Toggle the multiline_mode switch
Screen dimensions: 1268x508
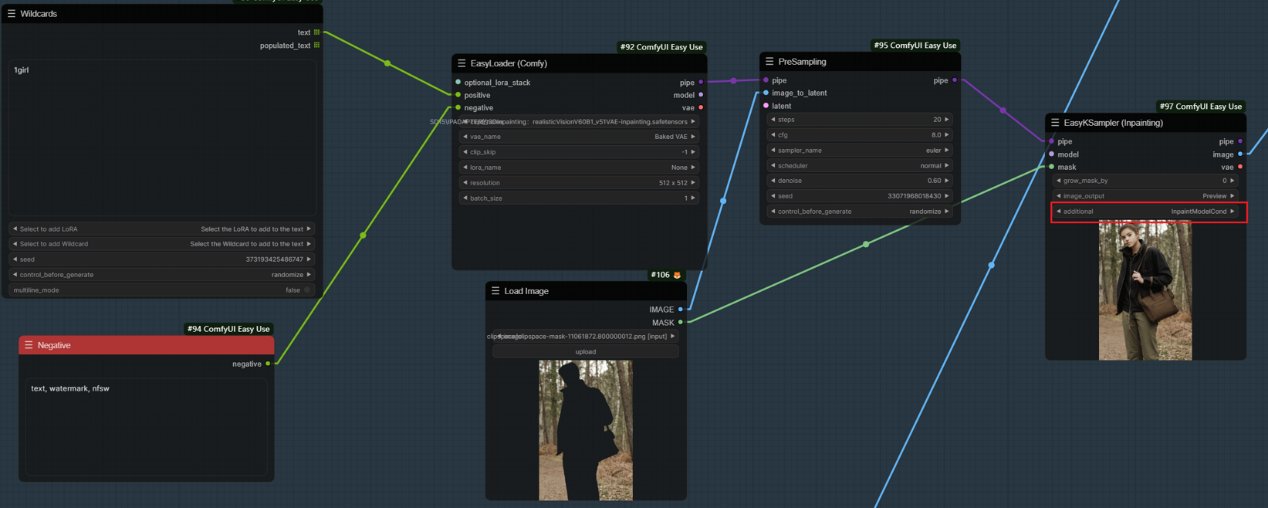306,289
